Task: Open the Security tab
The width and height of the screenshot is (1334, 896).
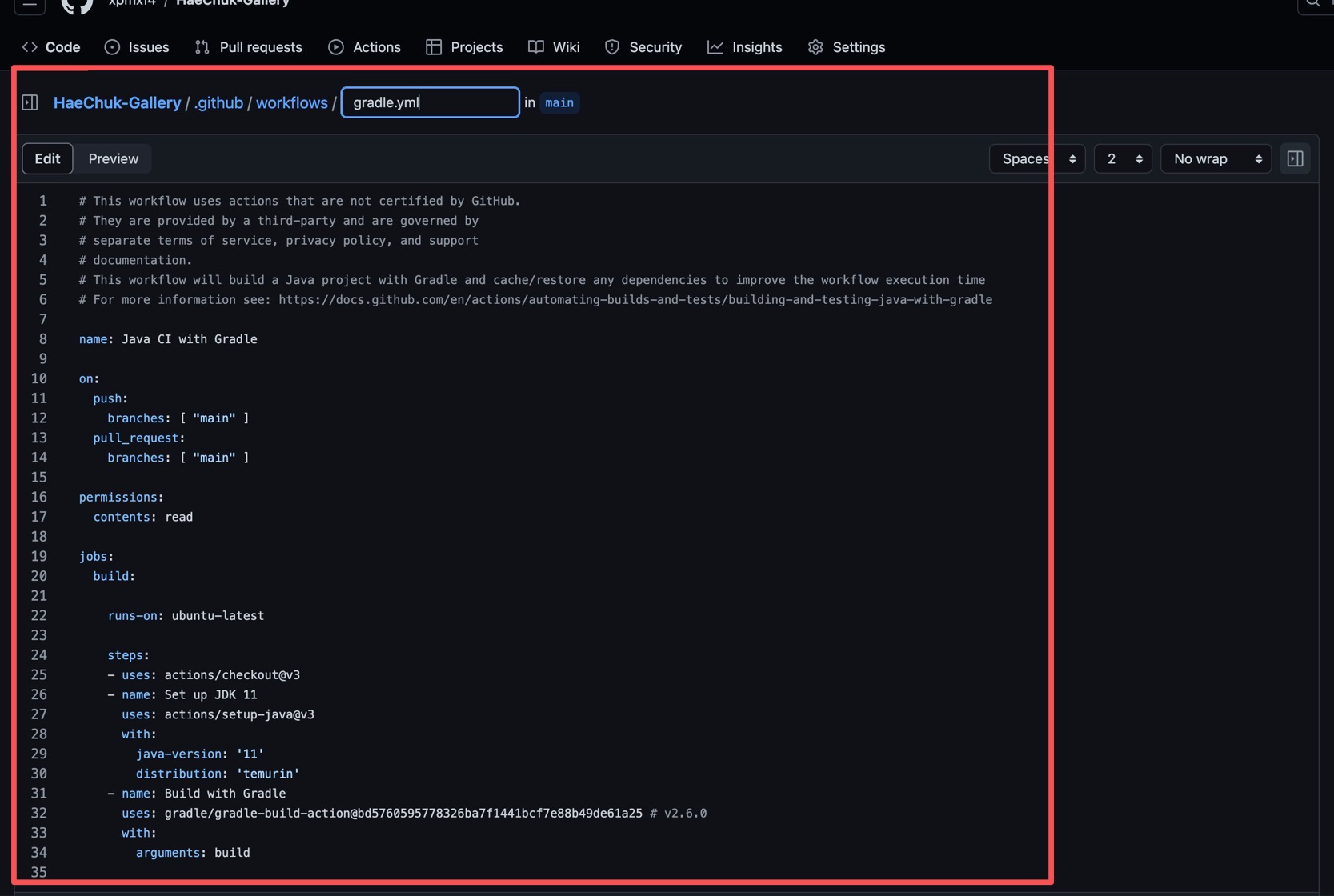Action: point(643,47)
